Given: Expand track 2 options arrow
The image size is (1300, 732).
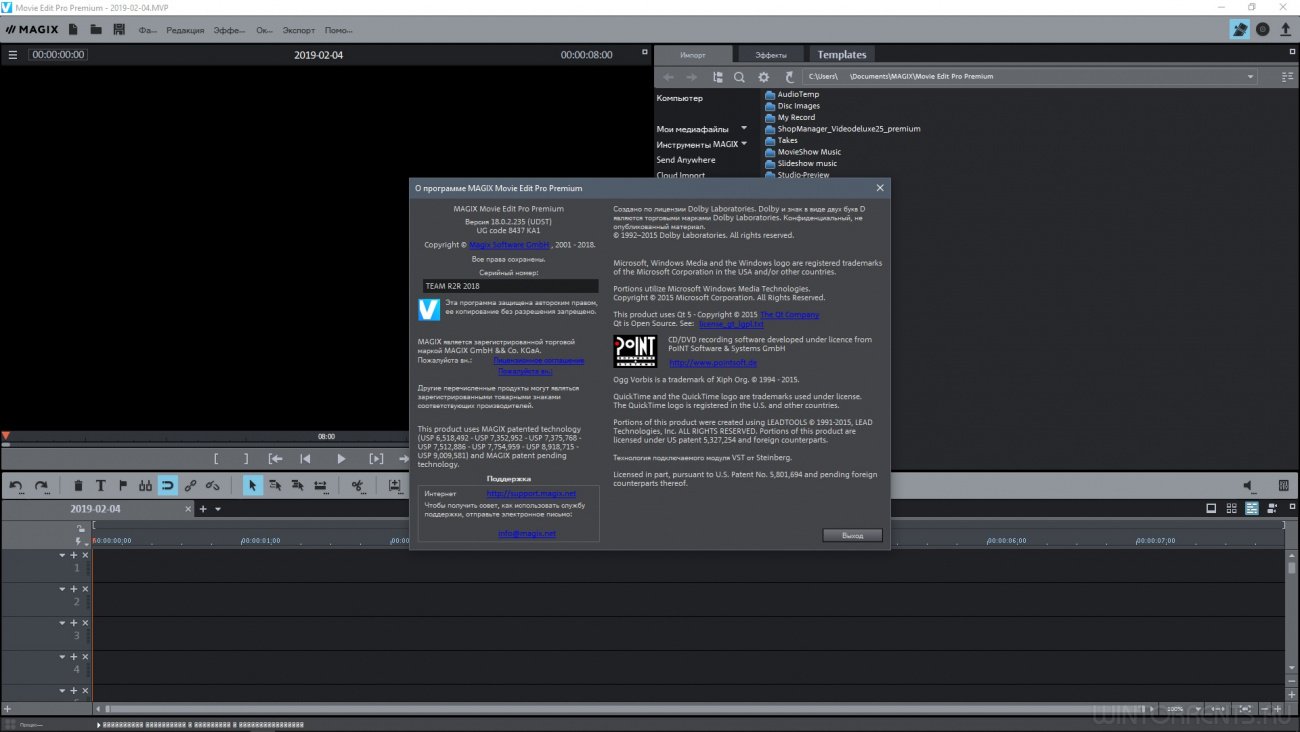Looking at the screenshot, I should click(x=62, y=589).
